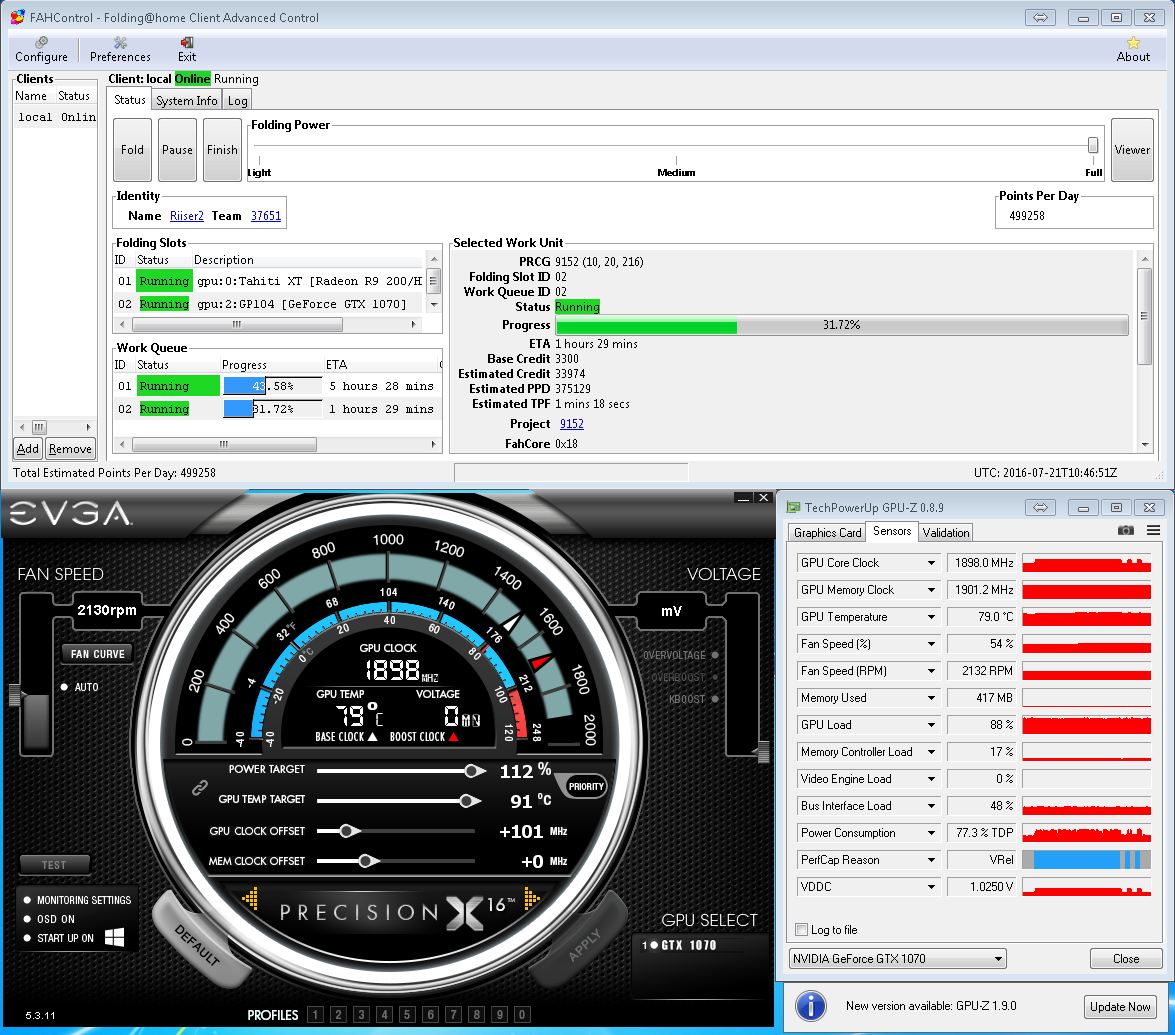The width and height of the screenshot is (1175, 1035).
Task: Click the Update Now button in GPU-Z
Action: (1120, 1007)
